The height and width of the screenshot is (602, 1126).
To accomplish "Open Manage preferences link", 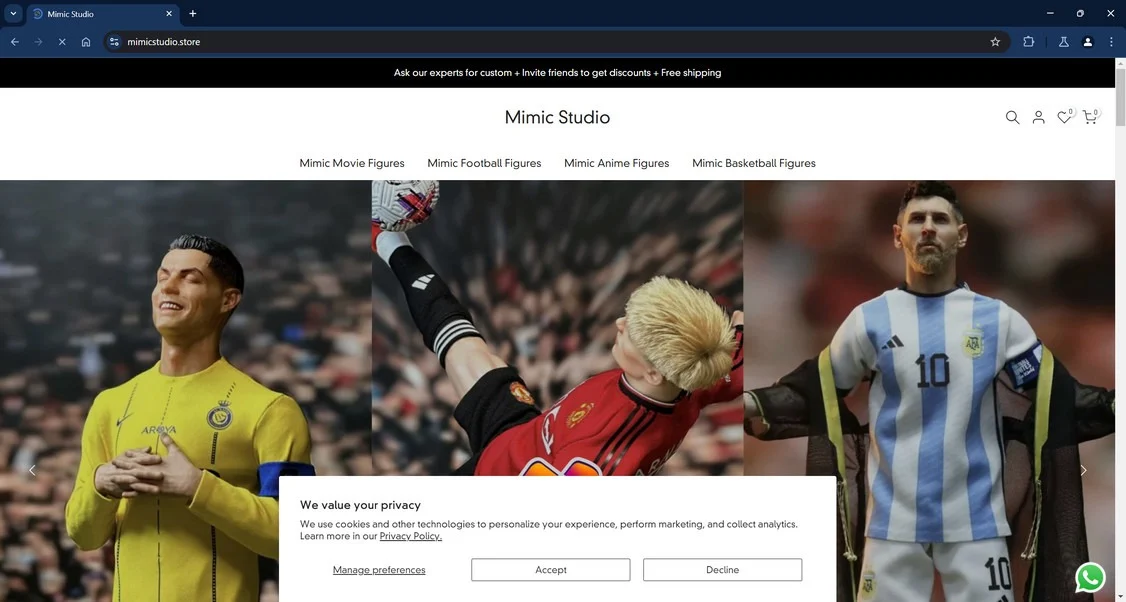I will pos(379,570).
